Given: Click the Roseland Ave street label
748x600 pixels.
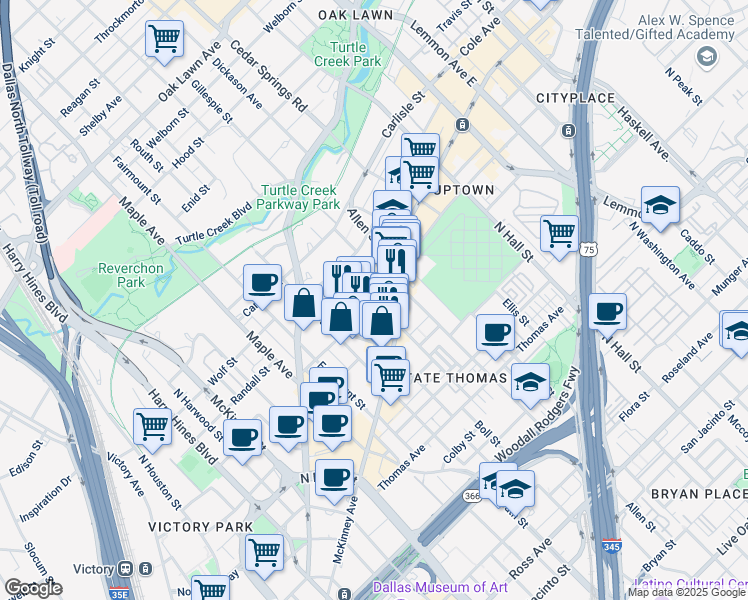Looking at the screenshot, I should pos(687,358).
